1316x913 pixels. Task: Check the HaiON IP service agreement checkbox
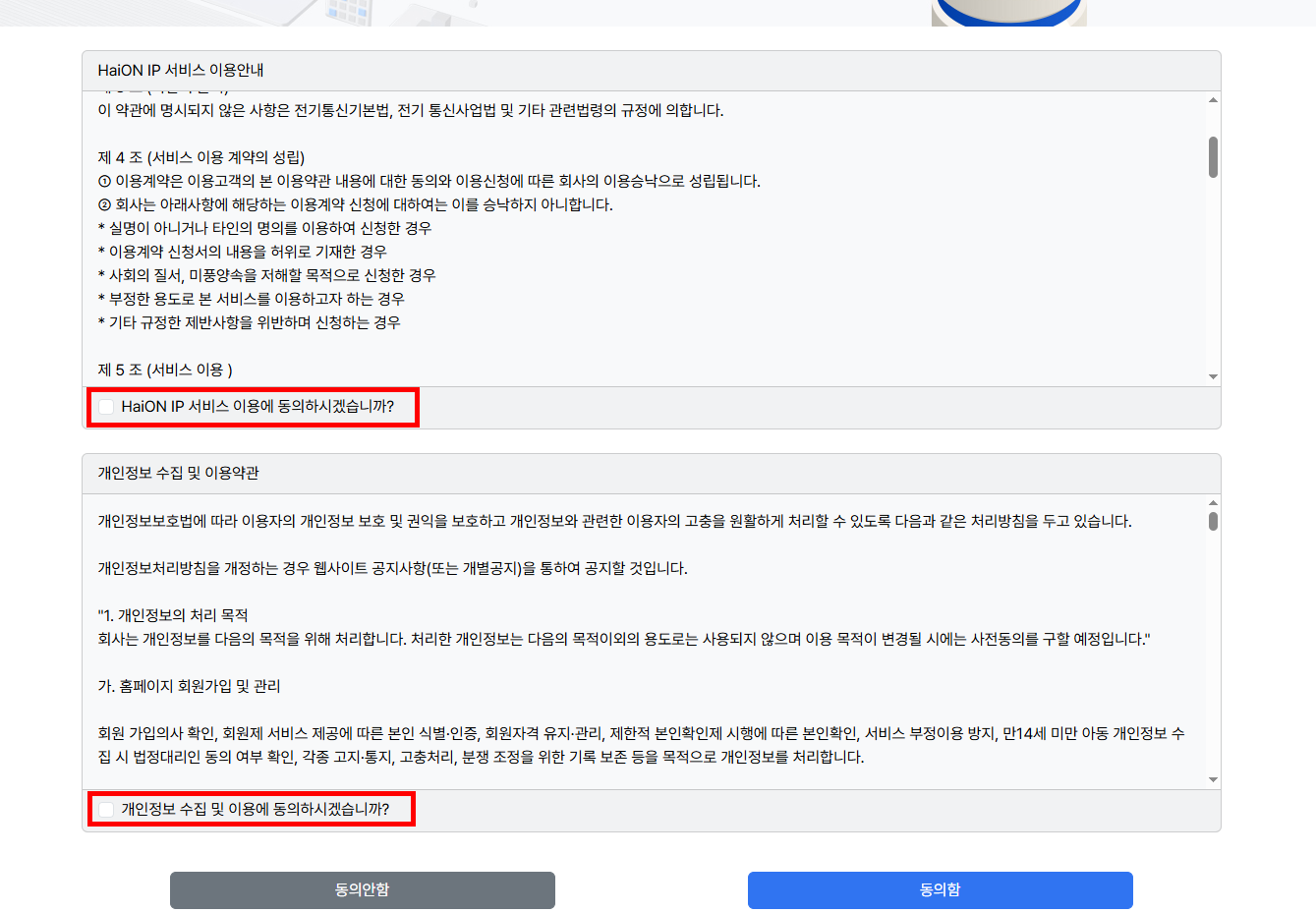tap(106, 407)
